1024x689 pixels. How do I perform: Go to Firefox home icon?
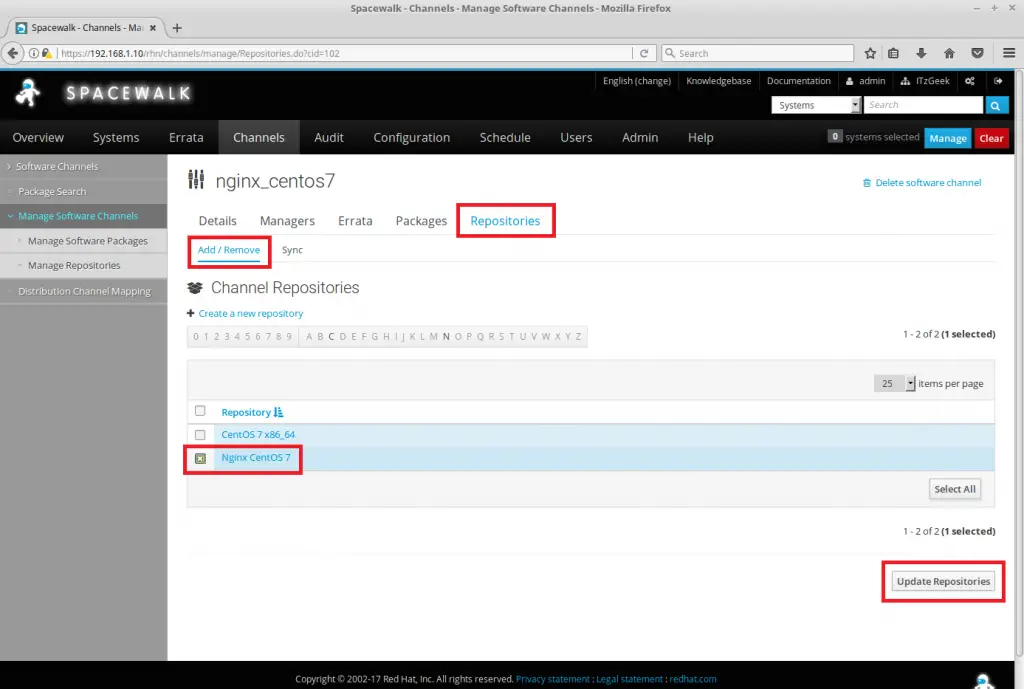tap(949, 54)
